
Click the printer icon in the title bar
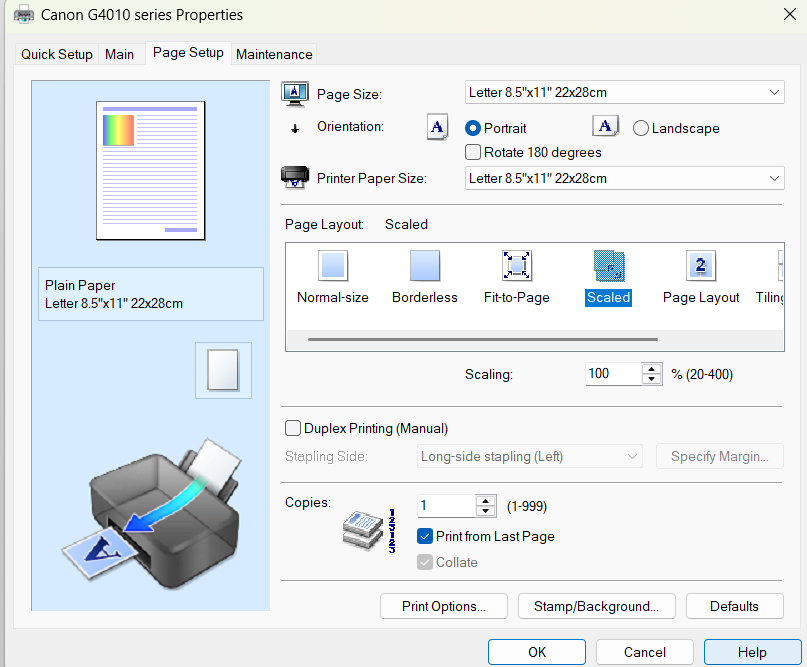(24, 15)
